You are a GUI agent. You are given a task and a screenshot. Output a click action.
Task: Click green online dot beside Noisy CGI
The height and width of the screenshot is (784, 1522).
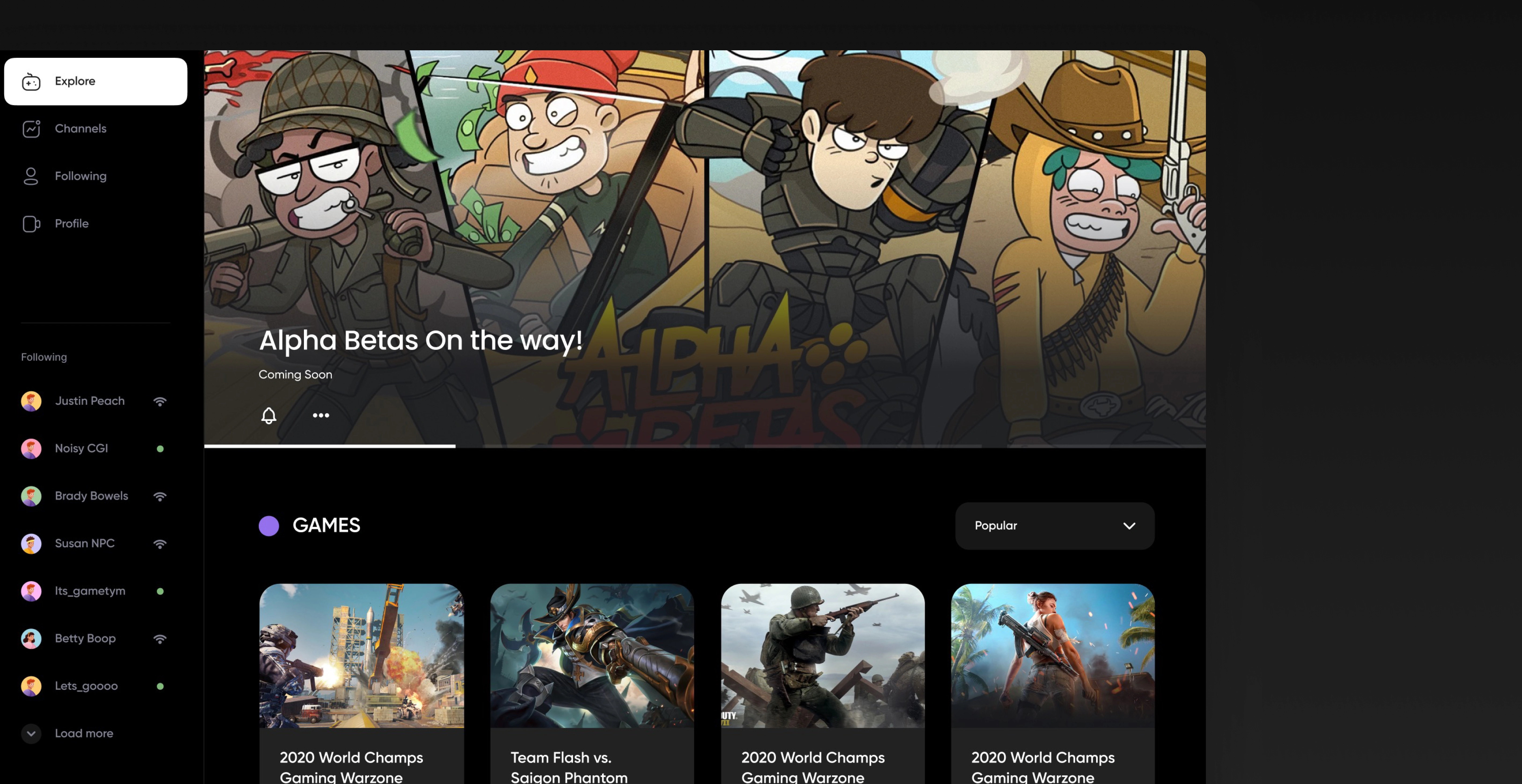(x=160, y=449)
